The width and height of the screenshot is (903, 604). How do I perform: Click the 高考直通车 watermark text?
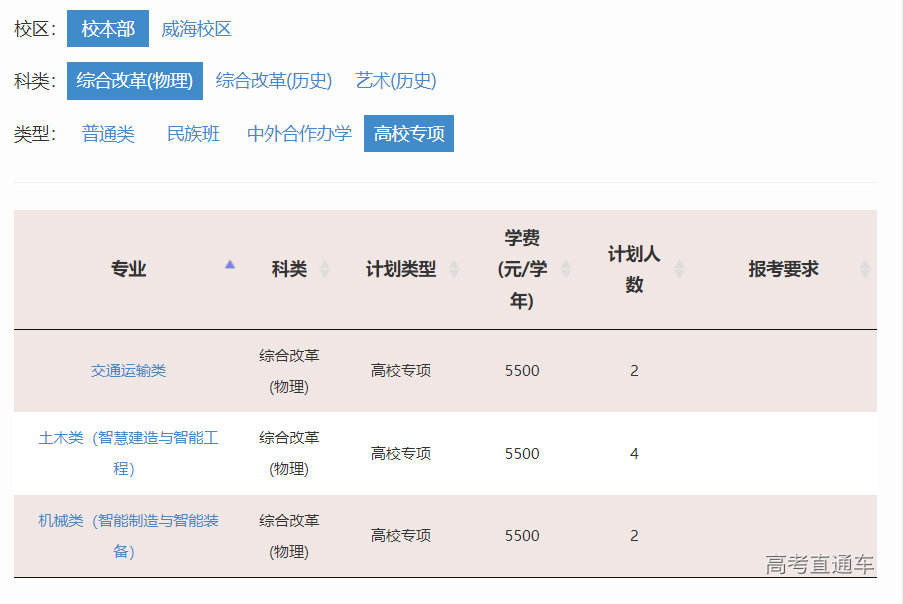818,564
